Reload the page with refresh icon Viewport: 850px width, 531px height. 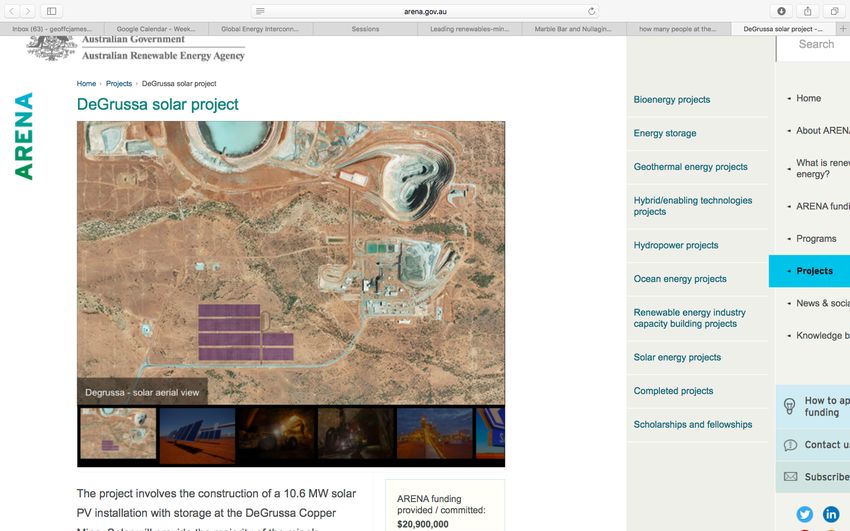click(591, 11)
